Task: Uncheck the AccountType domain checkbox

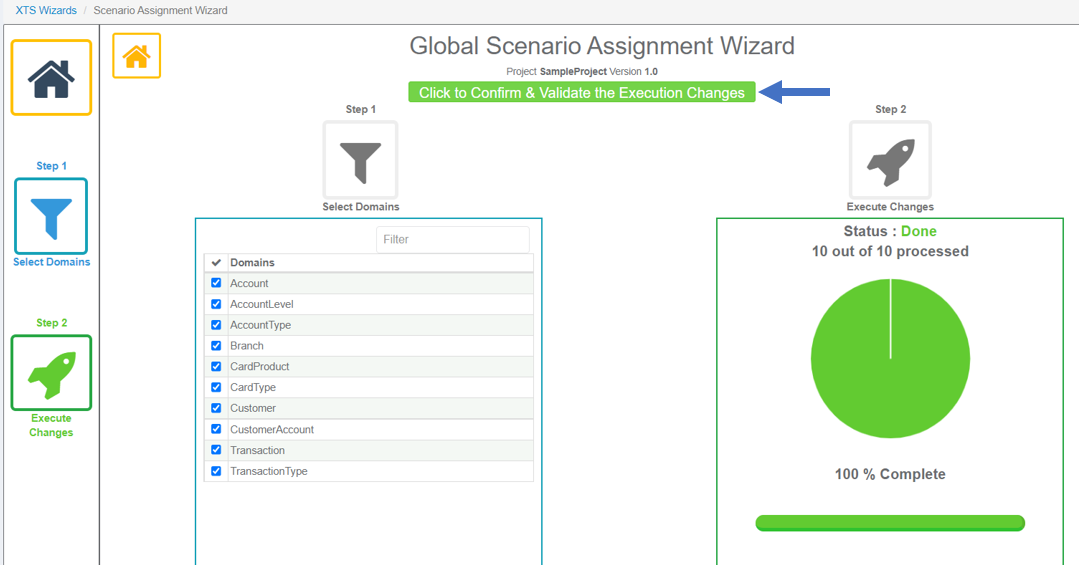Action: point(216,325)
